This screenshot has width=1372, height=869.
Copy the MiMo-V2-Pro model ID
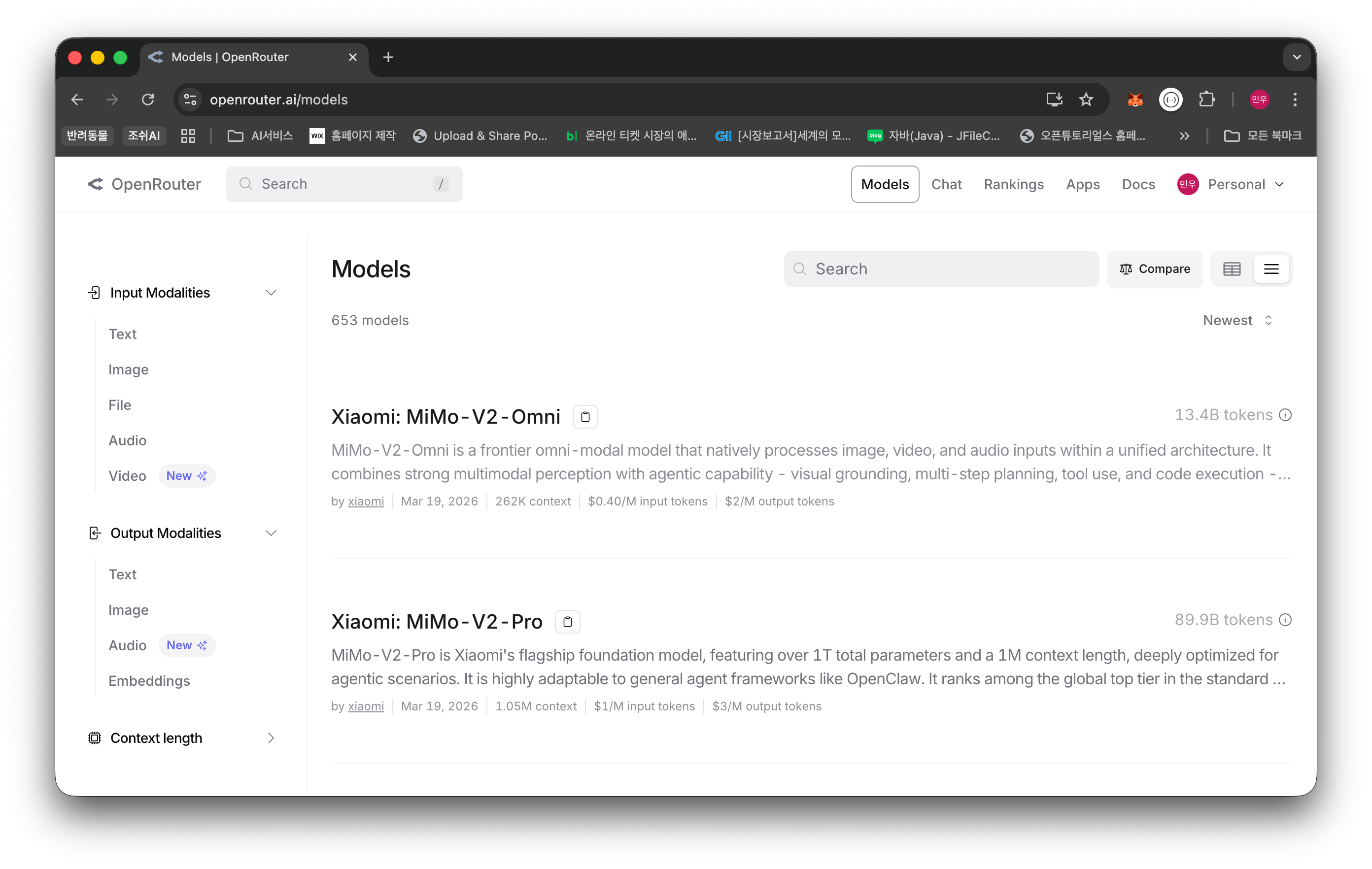pos(568,622)
